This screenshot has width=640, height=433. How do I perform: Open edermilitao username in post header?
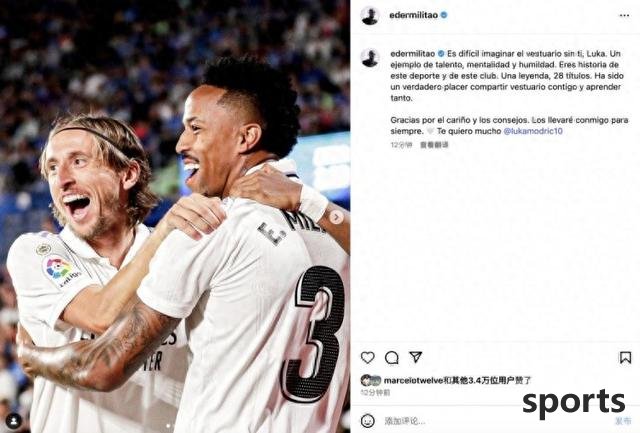pyautogui.click(x=413, y=15)
